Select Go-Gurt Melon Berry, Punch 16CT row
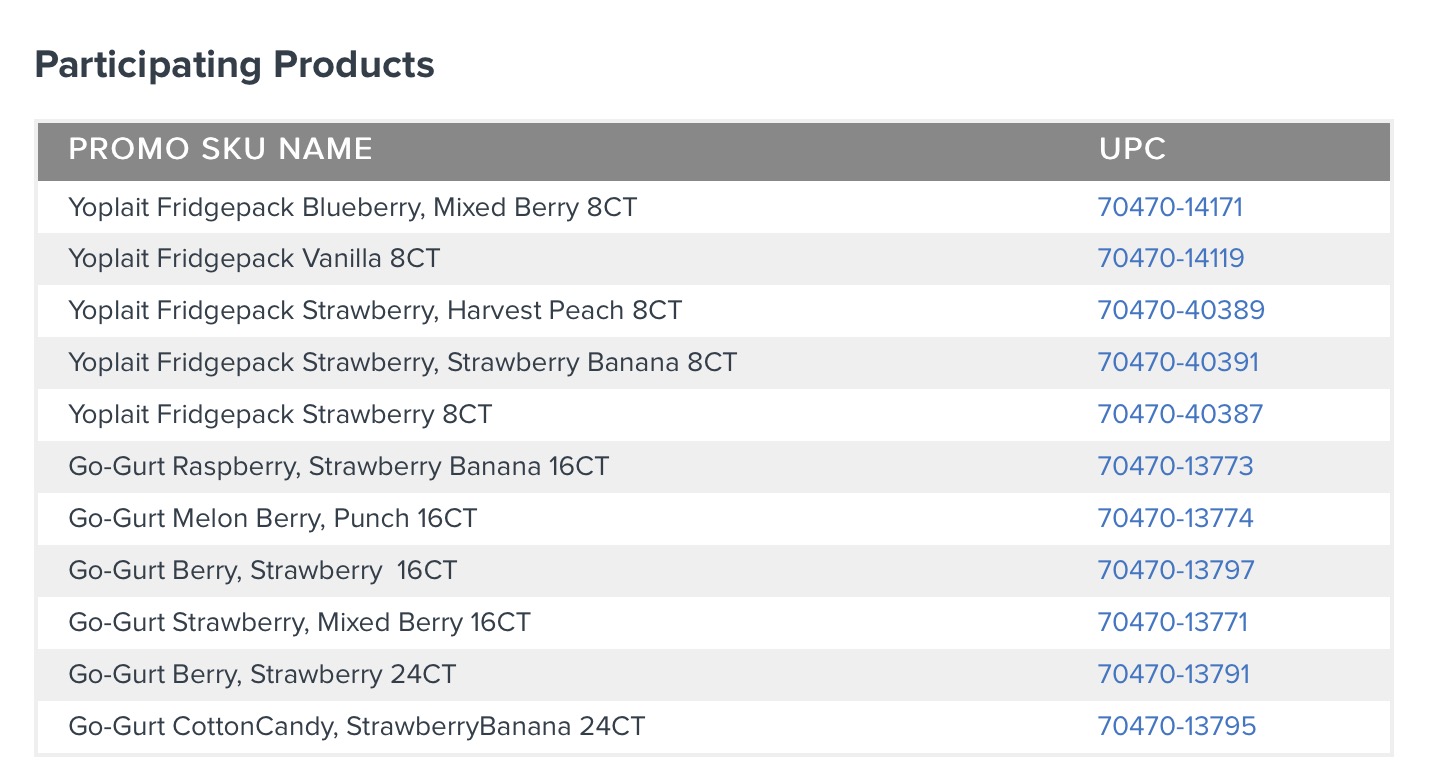Image resolution: width=1430 pixels, height=771 pixels. coord(714,519)
